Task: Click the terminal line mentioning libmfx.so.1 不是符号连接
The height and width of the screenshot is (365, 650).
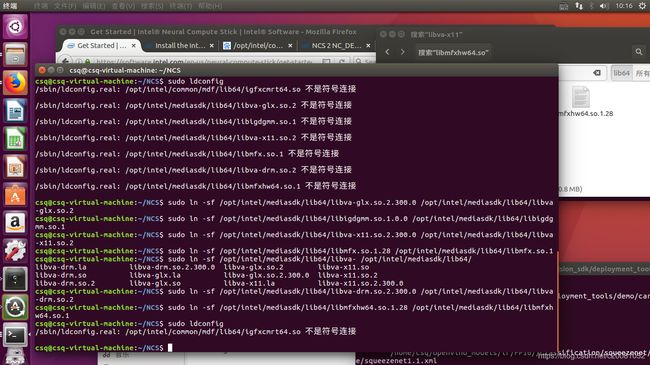Action: pos(187,154)
